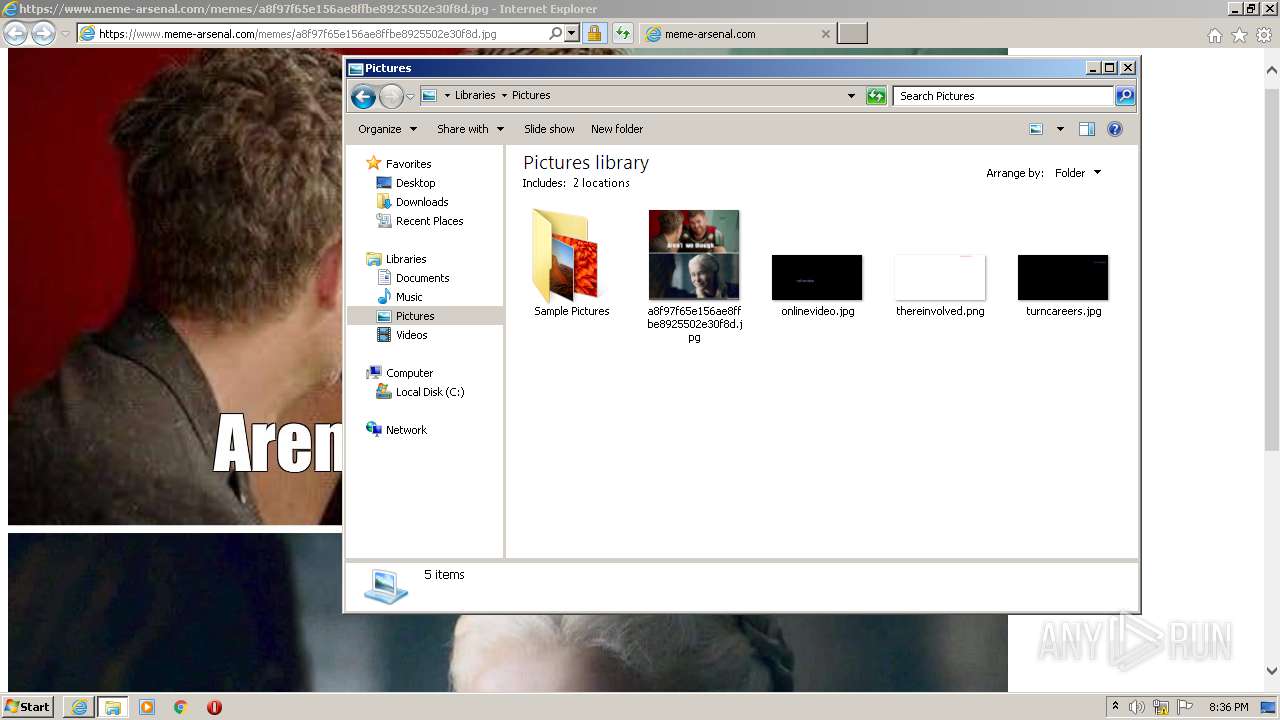Click the IE Tools gear icon
The image size is (1280, 720).
click(x=1264, y=35)
